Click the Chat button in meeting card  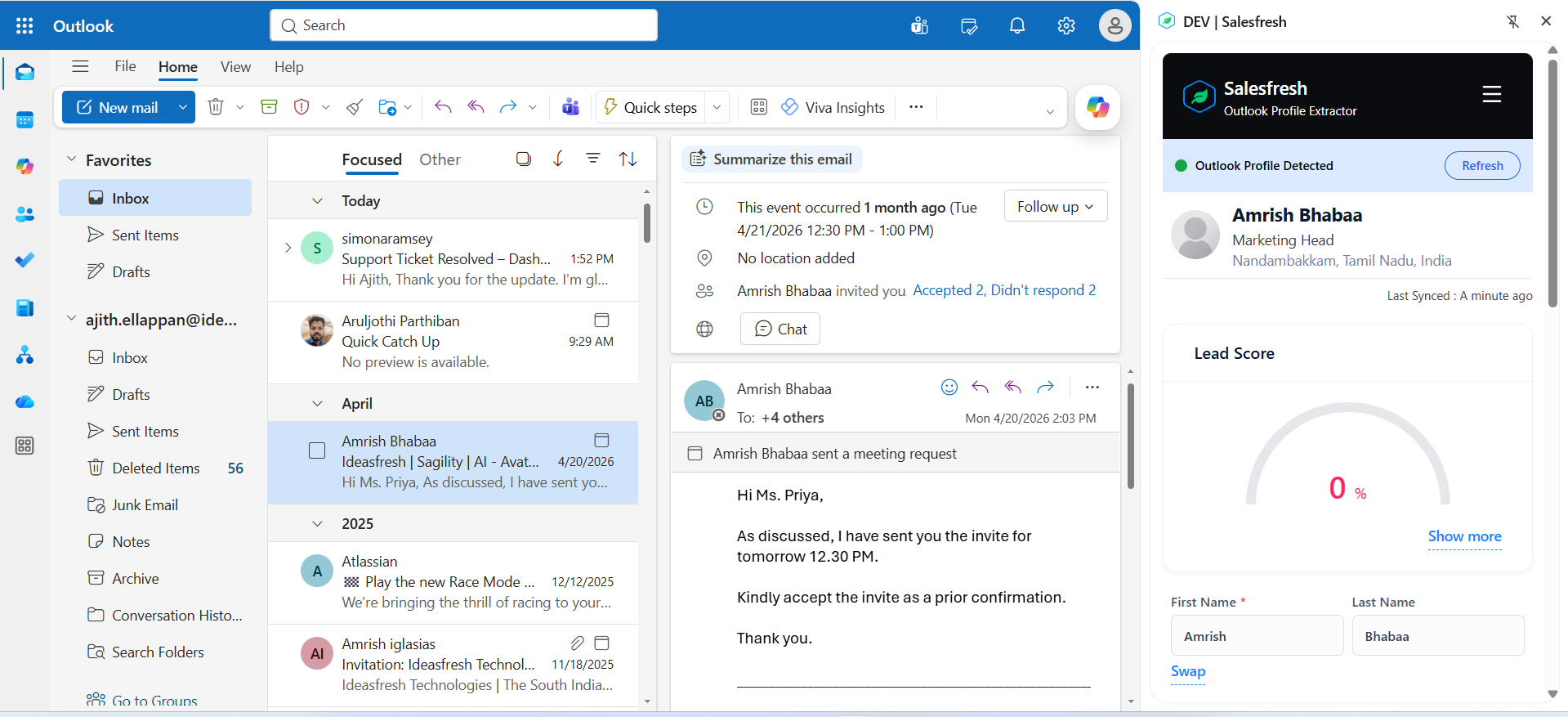(780, 329)
